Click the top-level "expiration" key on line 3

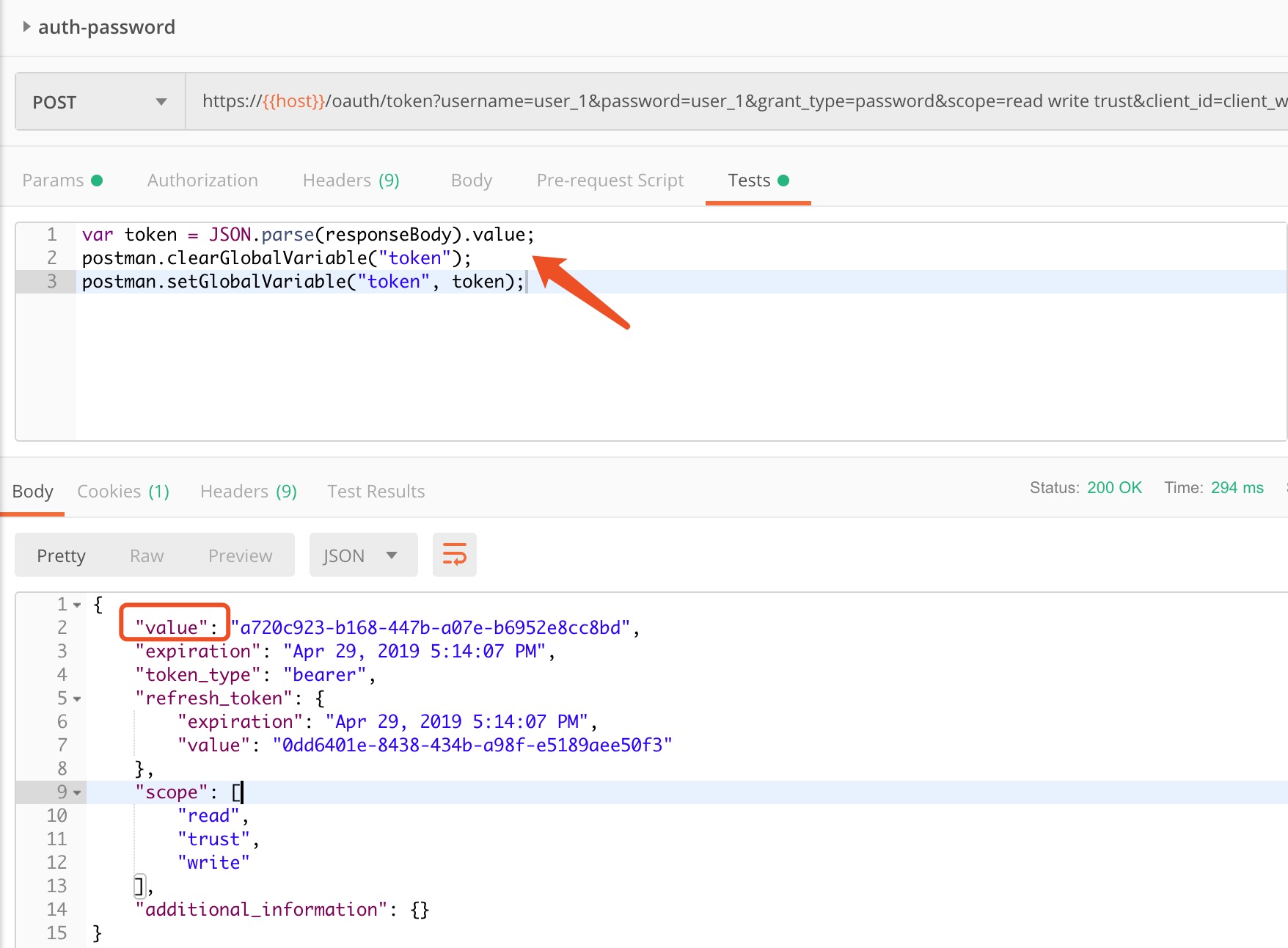(x=198, y=652)
